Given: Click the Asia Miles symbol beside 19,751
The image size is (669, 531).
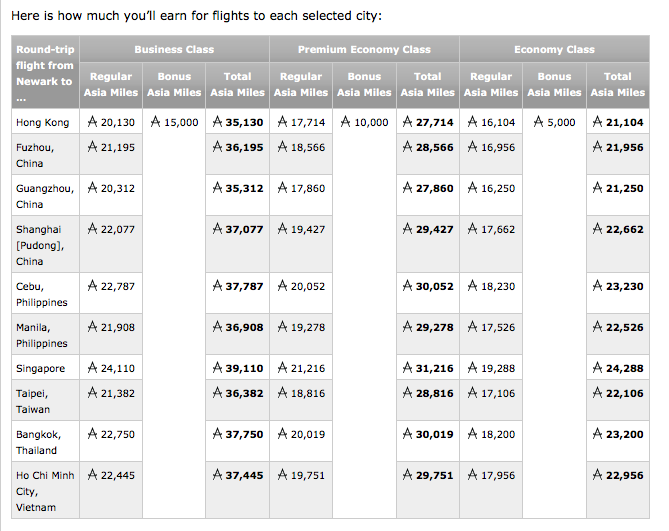Looking at the screenshot, I should pos(282,475).
